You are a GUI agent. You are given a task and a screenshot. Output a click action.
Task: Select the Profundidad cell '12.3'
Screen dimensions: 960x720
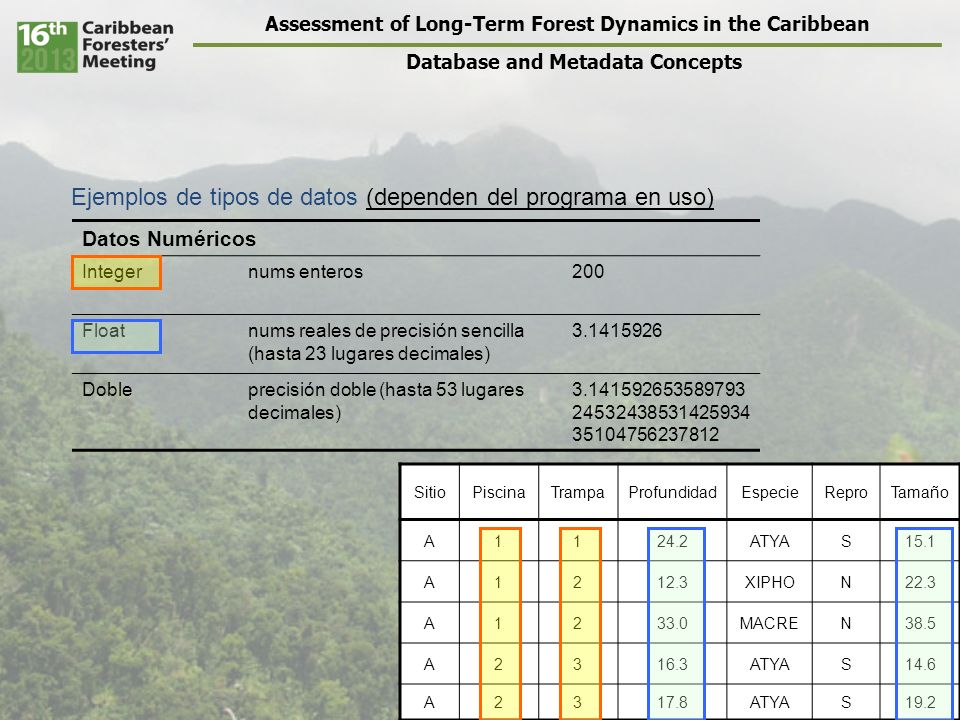pos(672,582)
